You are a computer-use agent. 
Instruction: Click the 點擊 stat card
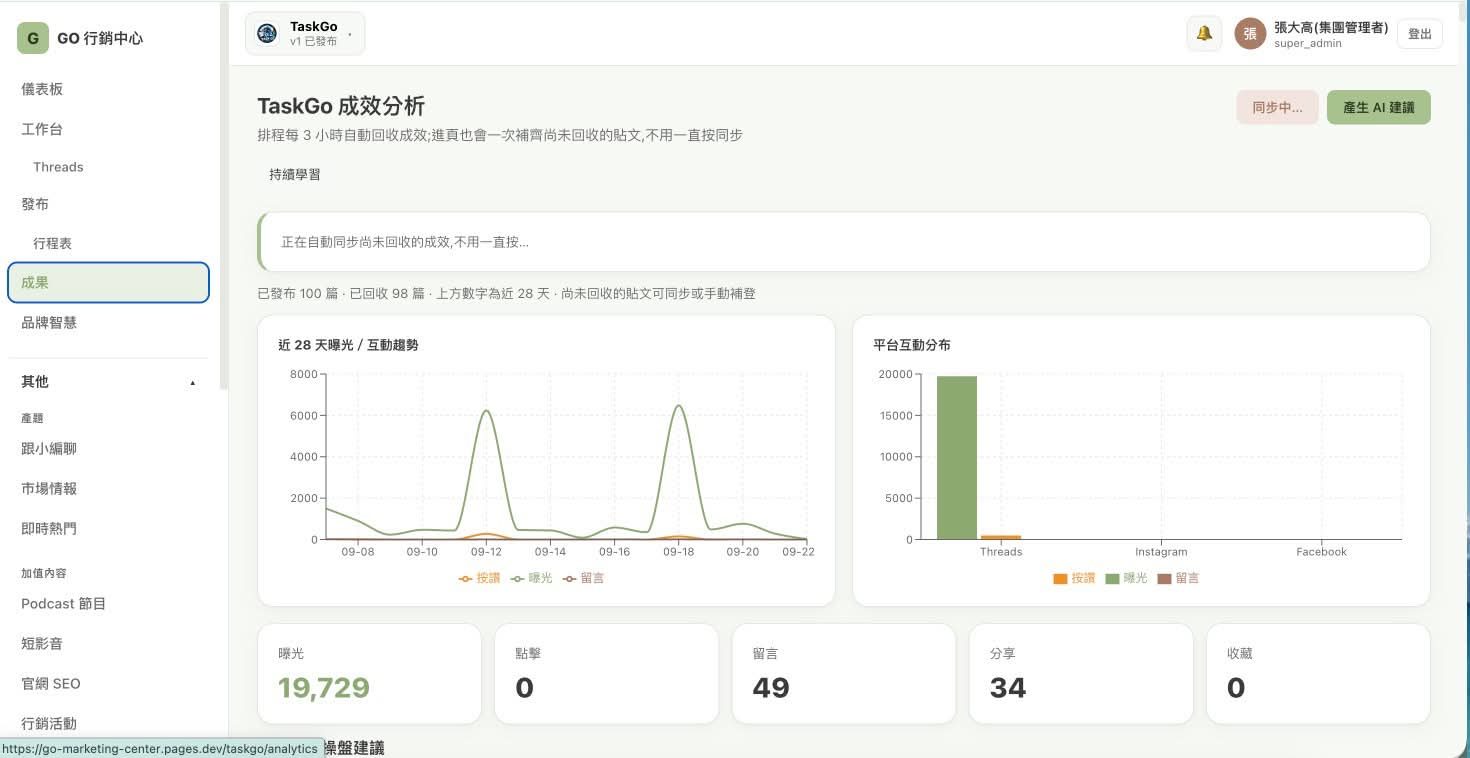pos(606,674)
